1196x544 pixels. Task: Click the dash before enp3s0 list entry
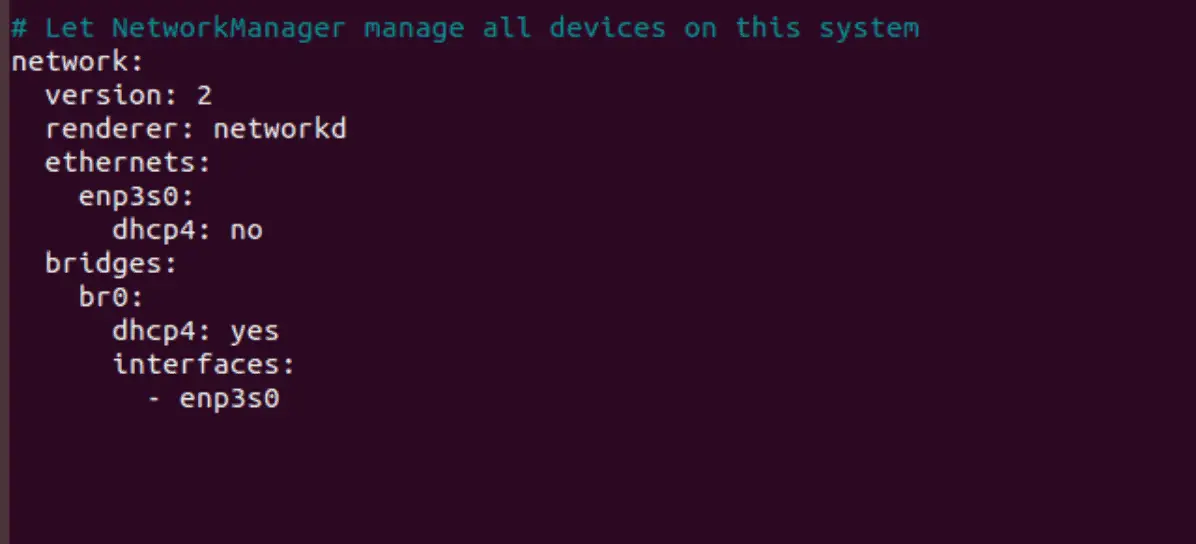coord(153,399)
